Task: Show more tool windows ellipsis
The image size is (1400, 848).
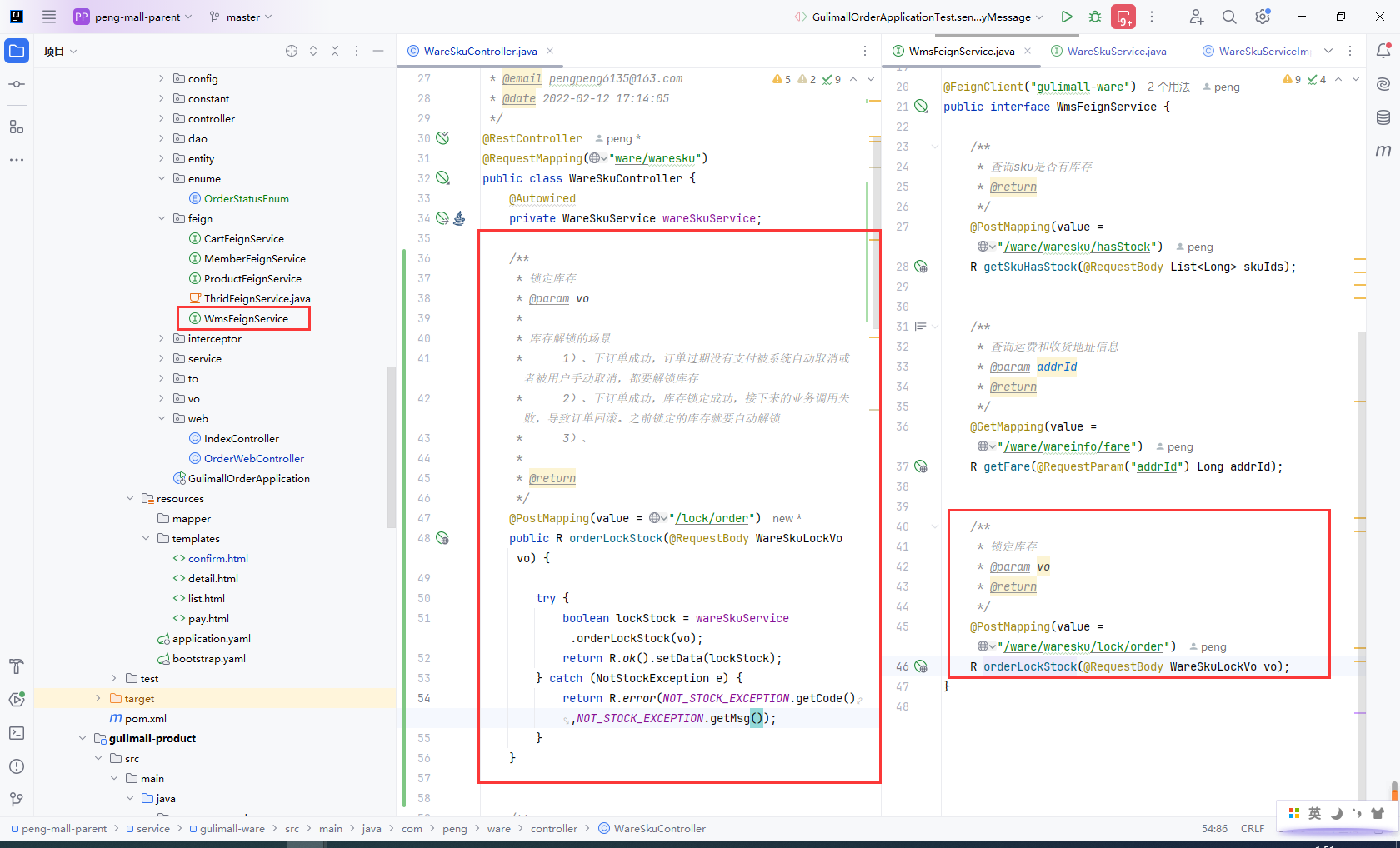Action: [x=17, y=160]
